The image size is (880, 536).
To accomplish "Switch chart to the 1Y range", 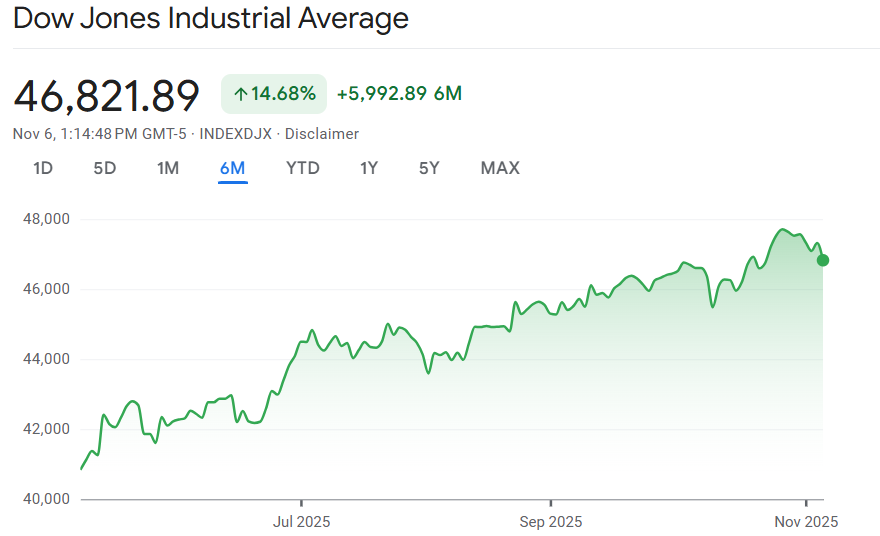I will coord(369,168).
